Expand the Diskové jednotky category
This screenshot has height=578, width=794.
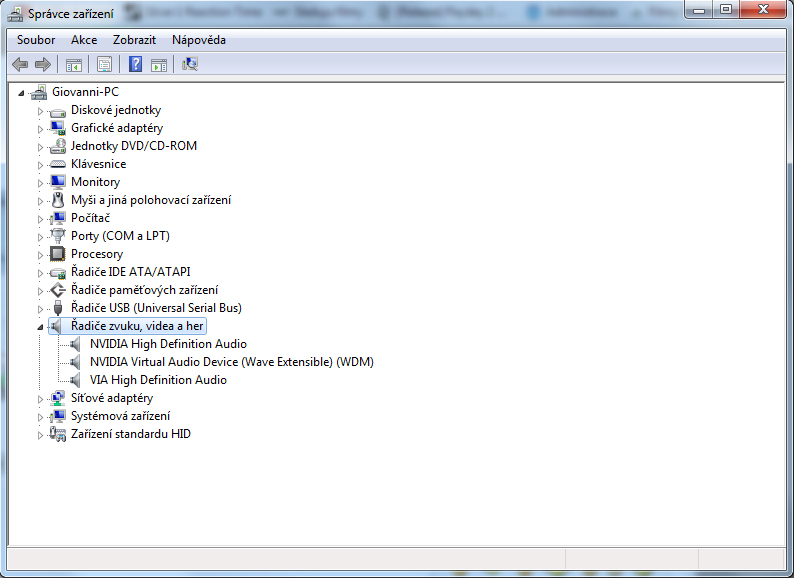(40, 111)
